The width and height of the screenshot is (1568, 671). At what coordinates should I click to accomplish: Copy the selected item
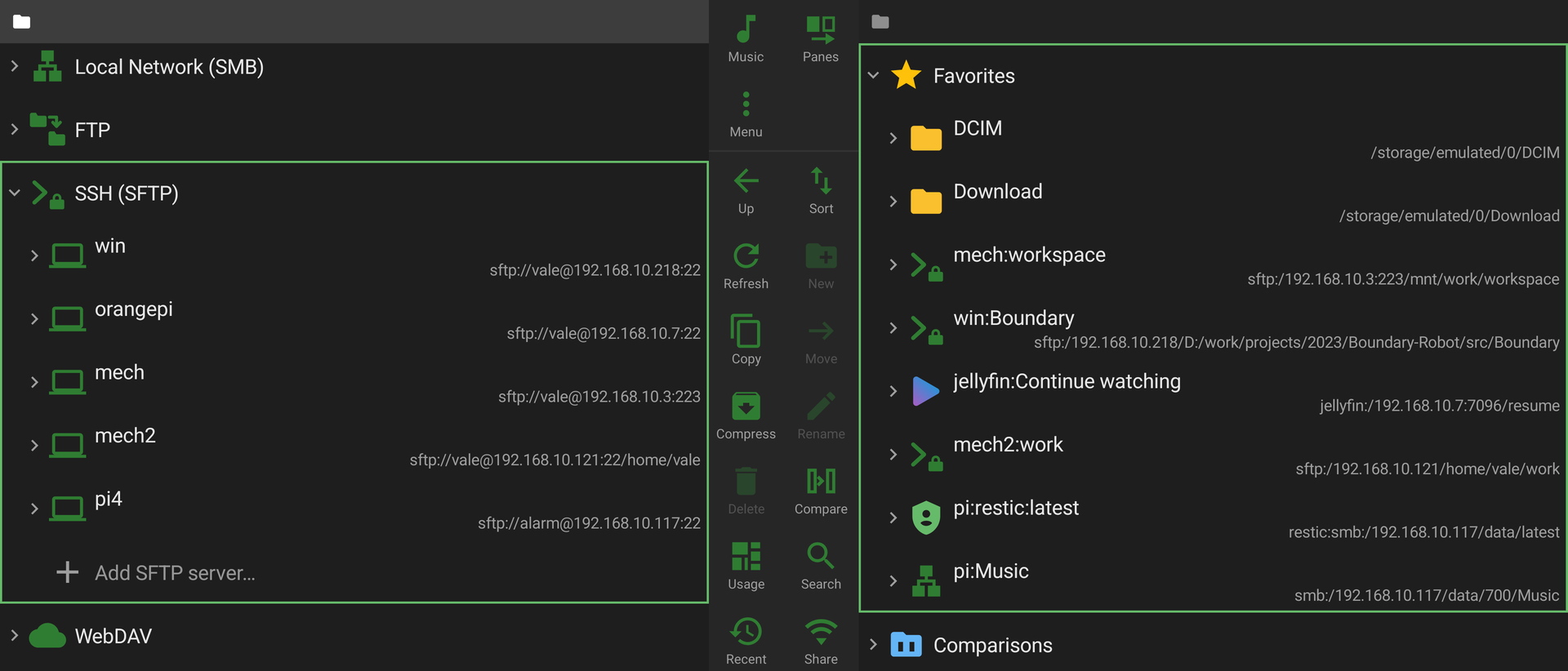(x=746, y=340)
